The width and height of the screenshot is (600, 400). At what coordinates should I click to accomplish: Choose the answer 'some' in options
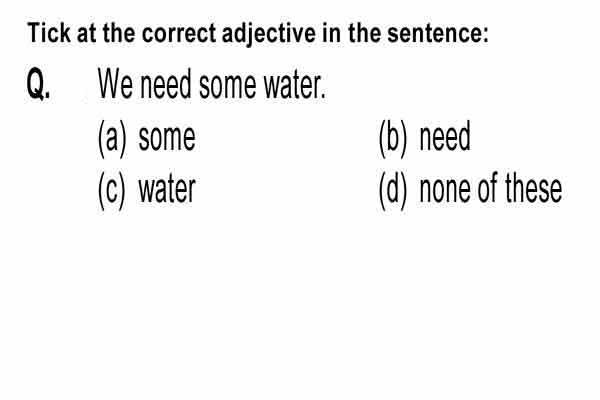pyautogui.click(x=167, y=138)
